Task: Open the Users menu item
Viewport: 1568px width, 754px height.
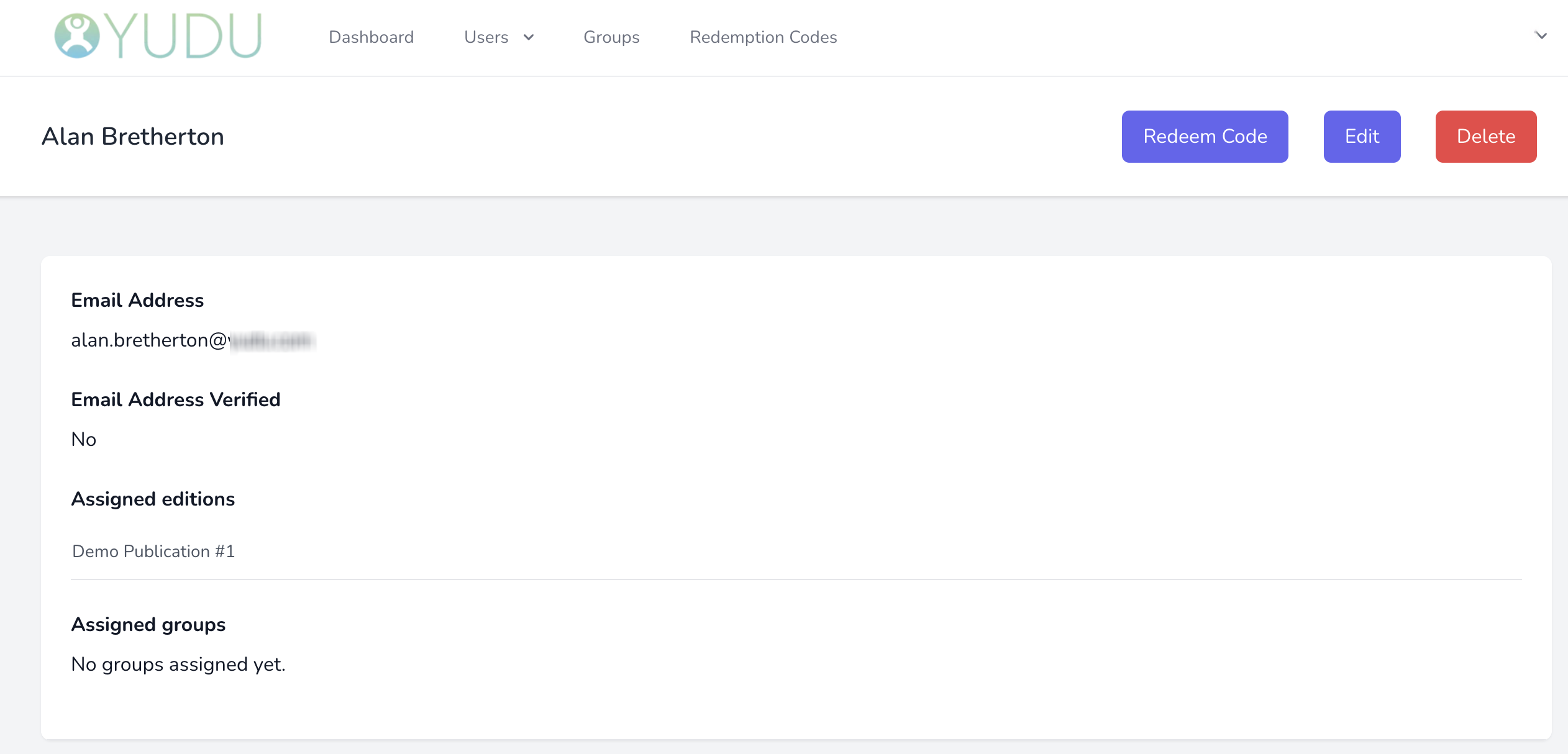Action: click(486, 37)
